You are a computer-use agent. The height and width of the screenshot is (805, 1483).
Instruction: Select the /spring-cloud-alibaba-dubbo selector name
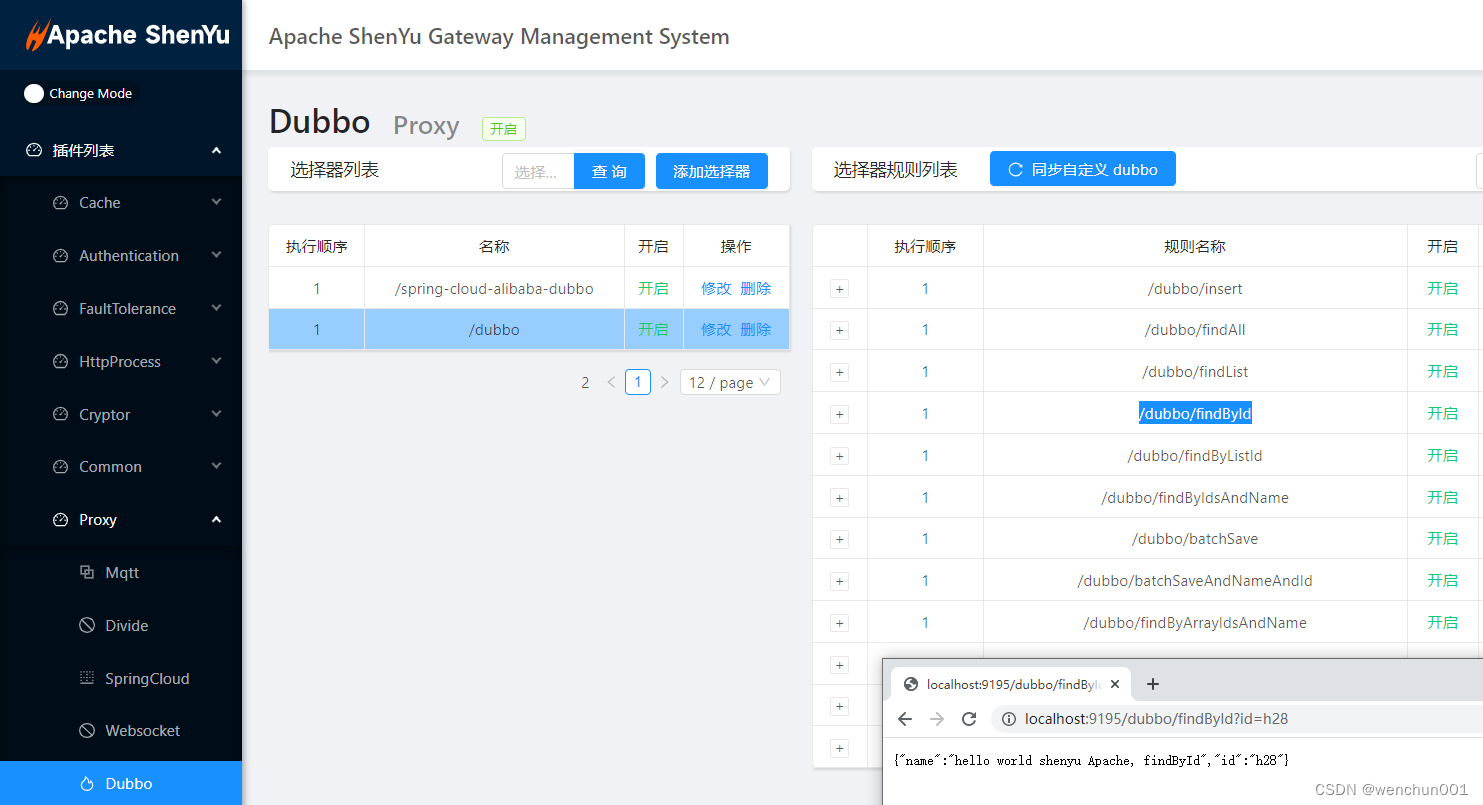coord(494,288)
